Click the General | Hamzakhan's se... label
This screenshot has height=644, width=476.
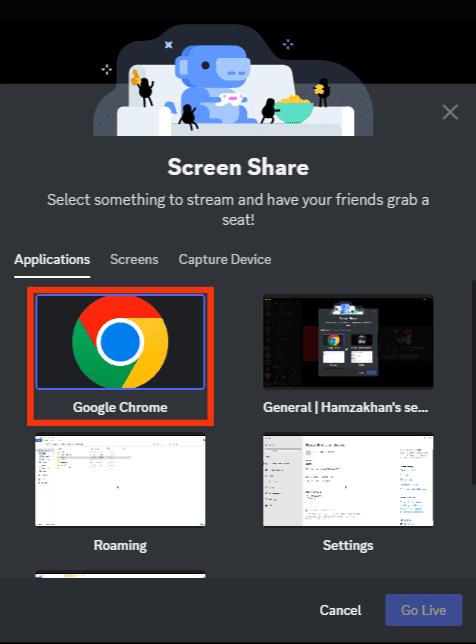pyautogui.click(x=345, y=407)
